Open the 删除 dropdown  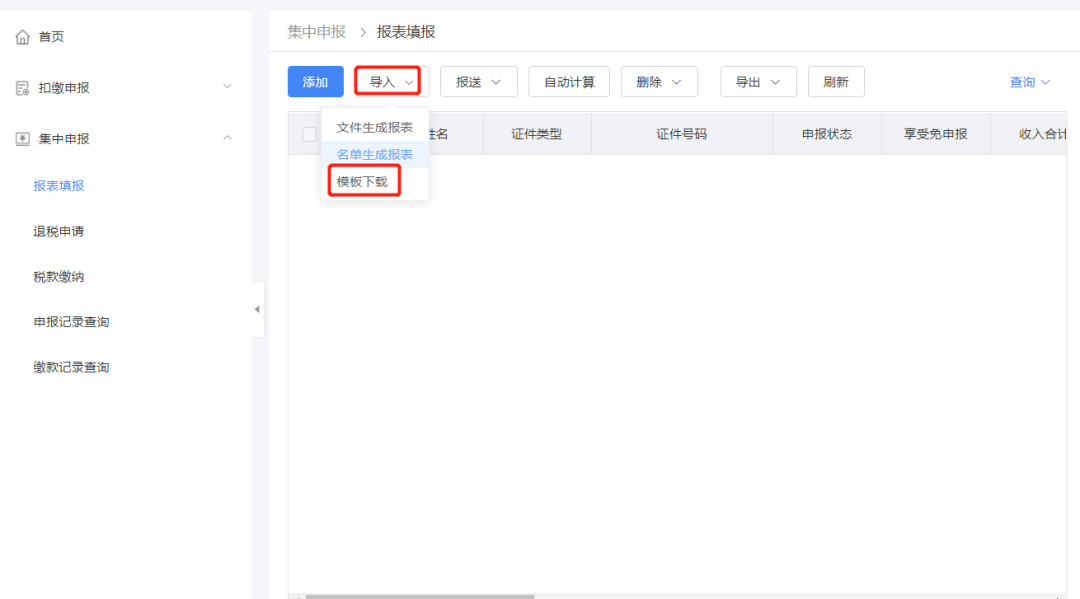(659, 82)
